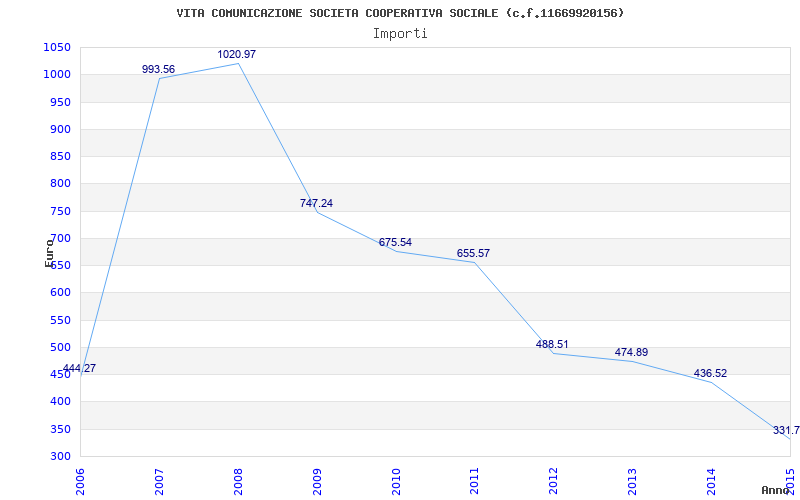Click the 950 y-axis tick label
Image resolution: width=800 pixels, height=500 pixels.
point(60,102)
